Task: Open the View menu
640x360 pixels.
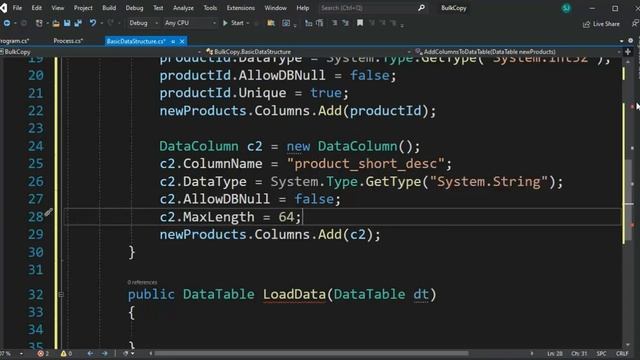Action: (58, 8)
